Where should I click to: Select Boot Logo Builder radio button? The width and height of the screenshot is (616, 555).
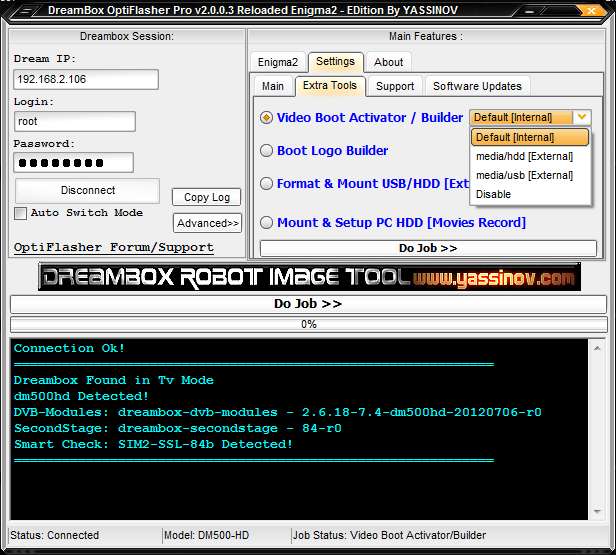(266, 150)
